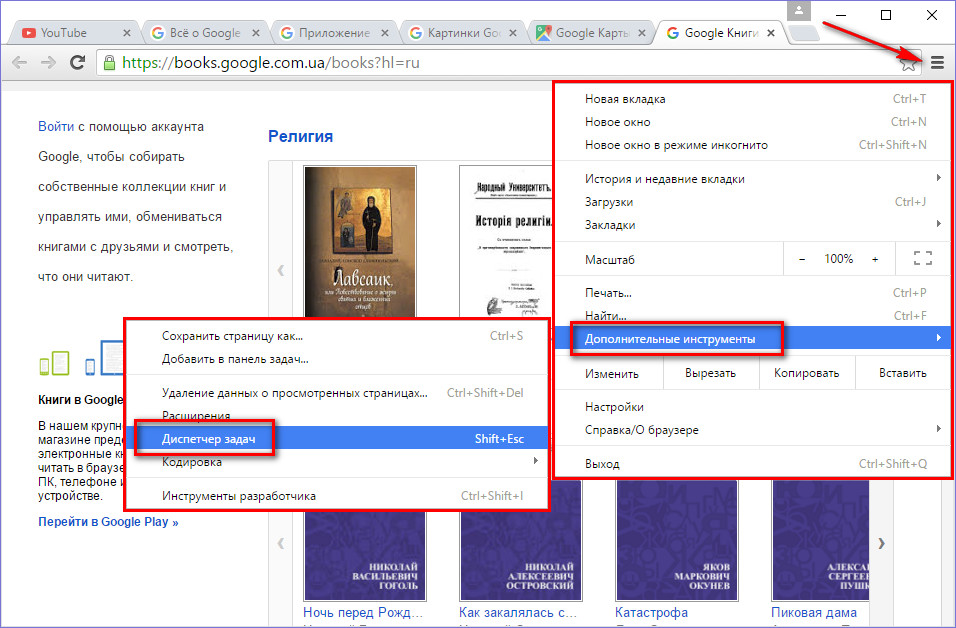The height and width of the screenshot is (628, 956).
Task: Click the Копировать button
Action: (x=807, y=373)
